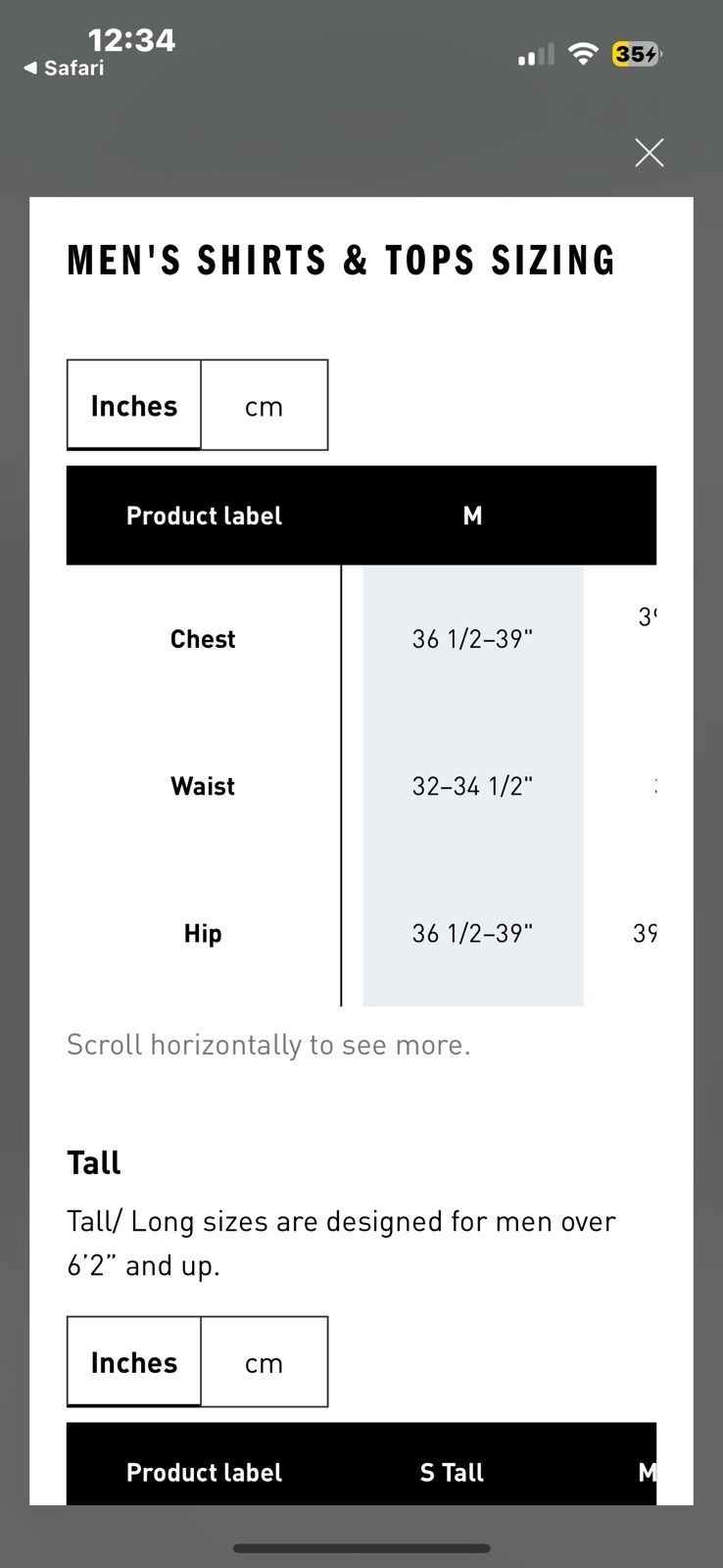Tap the back-to-Safari arrow icon
723x1568 pixels.
pos(30,68)
